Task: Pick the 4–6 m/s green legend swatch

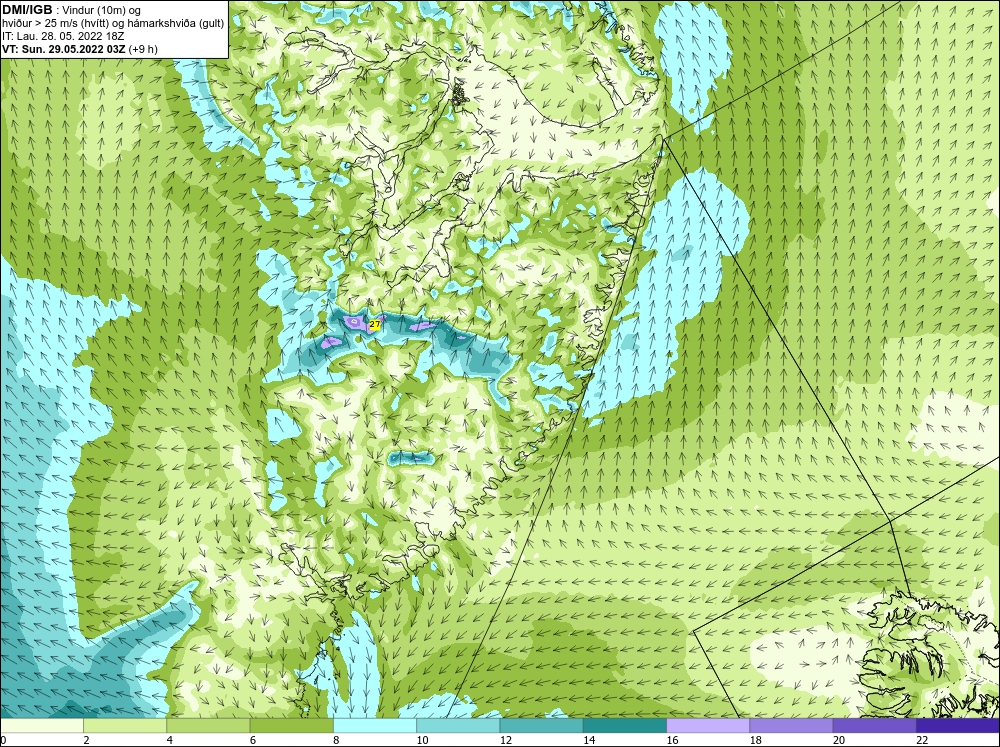Action: pos(208,725)
